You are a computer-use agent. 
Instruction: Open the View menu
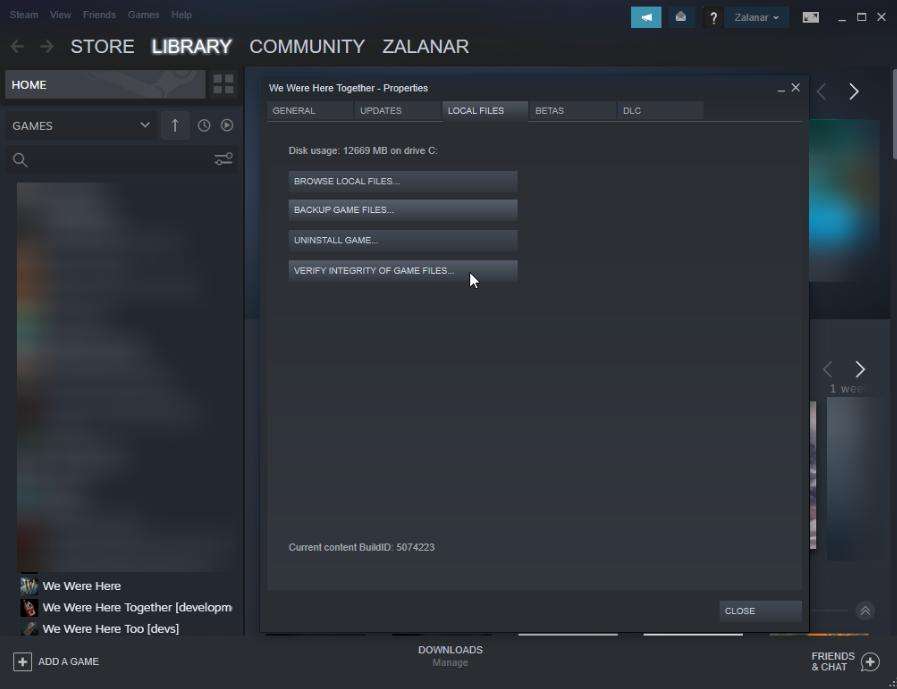pyautogui.click(x=60, y=15)
